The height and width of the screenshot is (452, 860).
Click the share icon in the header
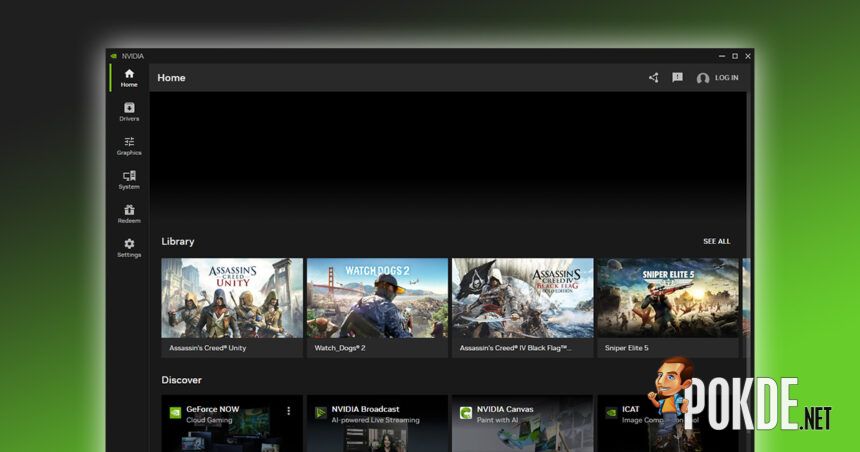coord(653,78)
